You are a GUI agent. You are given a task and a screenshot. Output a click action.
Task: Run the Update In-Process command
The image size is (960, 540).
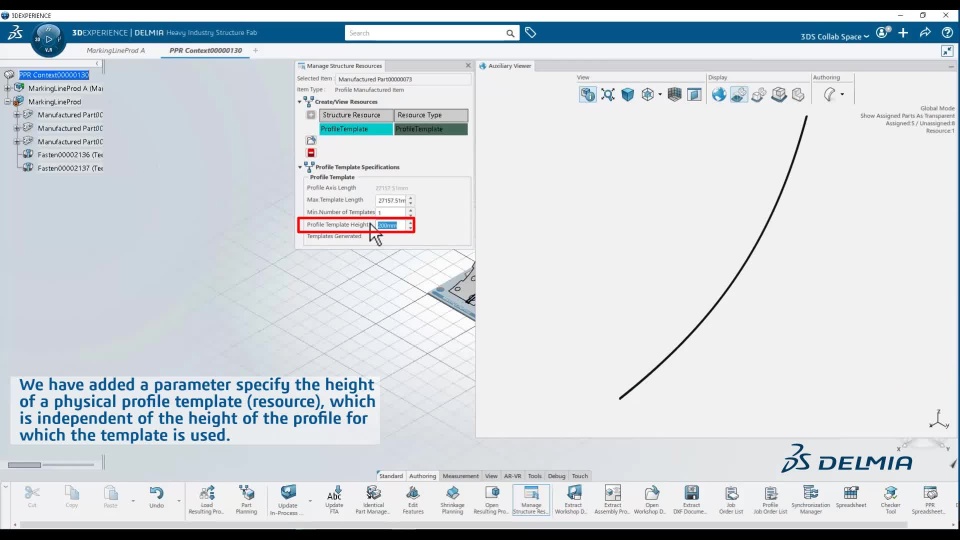[x=287, y=500]
